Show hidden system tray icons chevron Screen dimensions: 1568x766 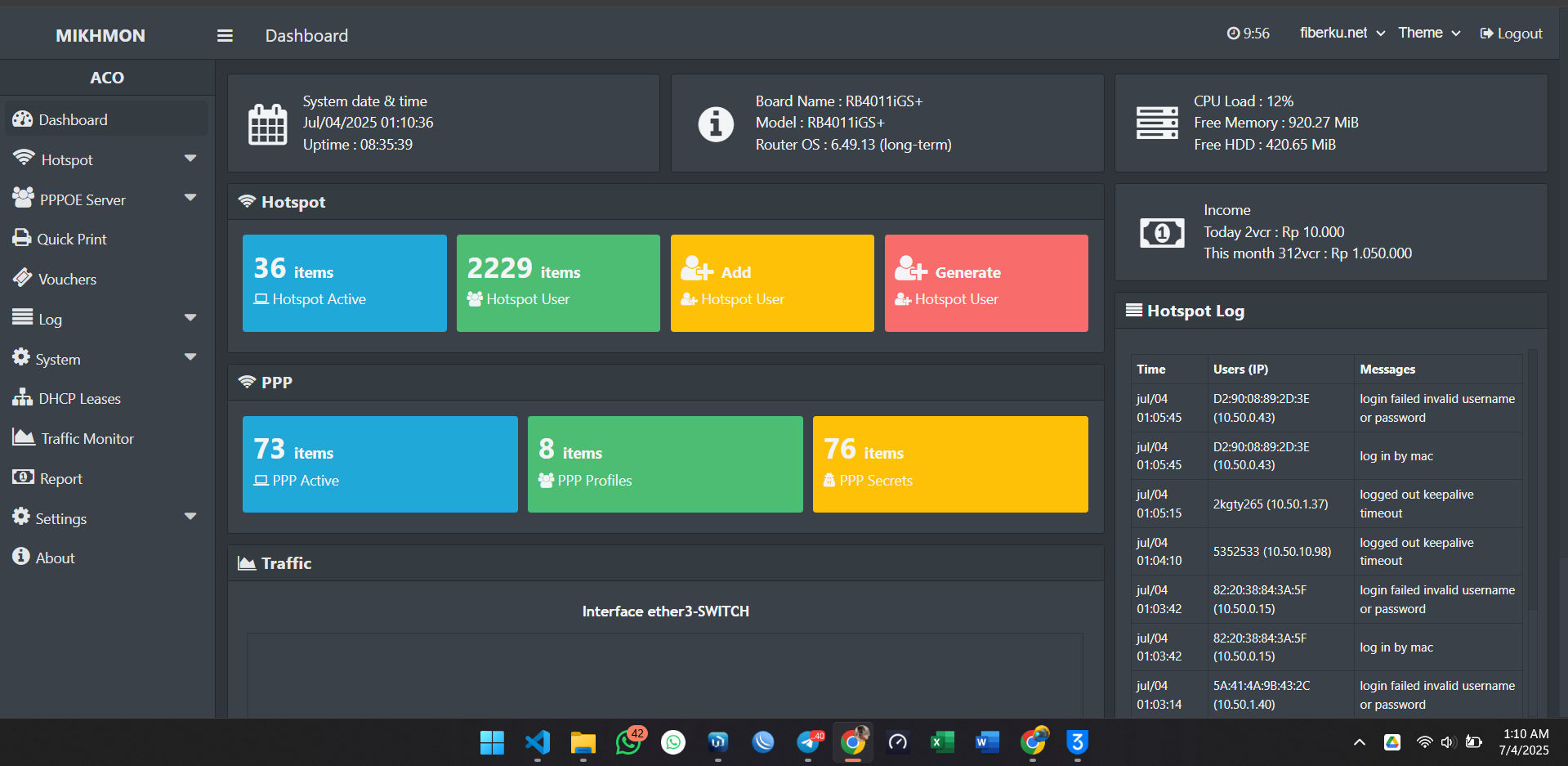click(x=1360, y=742)
